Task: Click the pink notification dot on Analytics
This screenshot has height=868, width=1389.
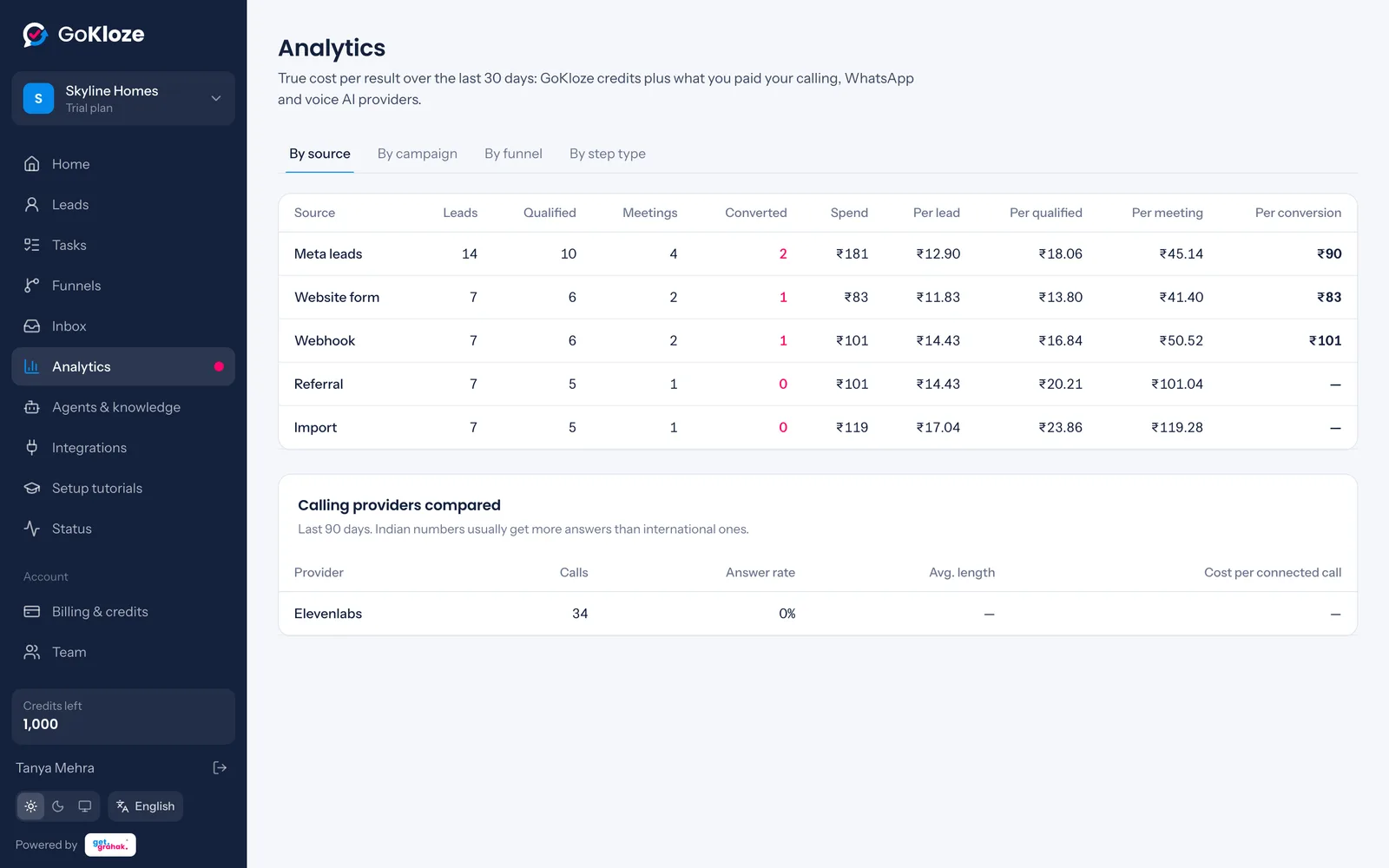Action: pos(219,366)
